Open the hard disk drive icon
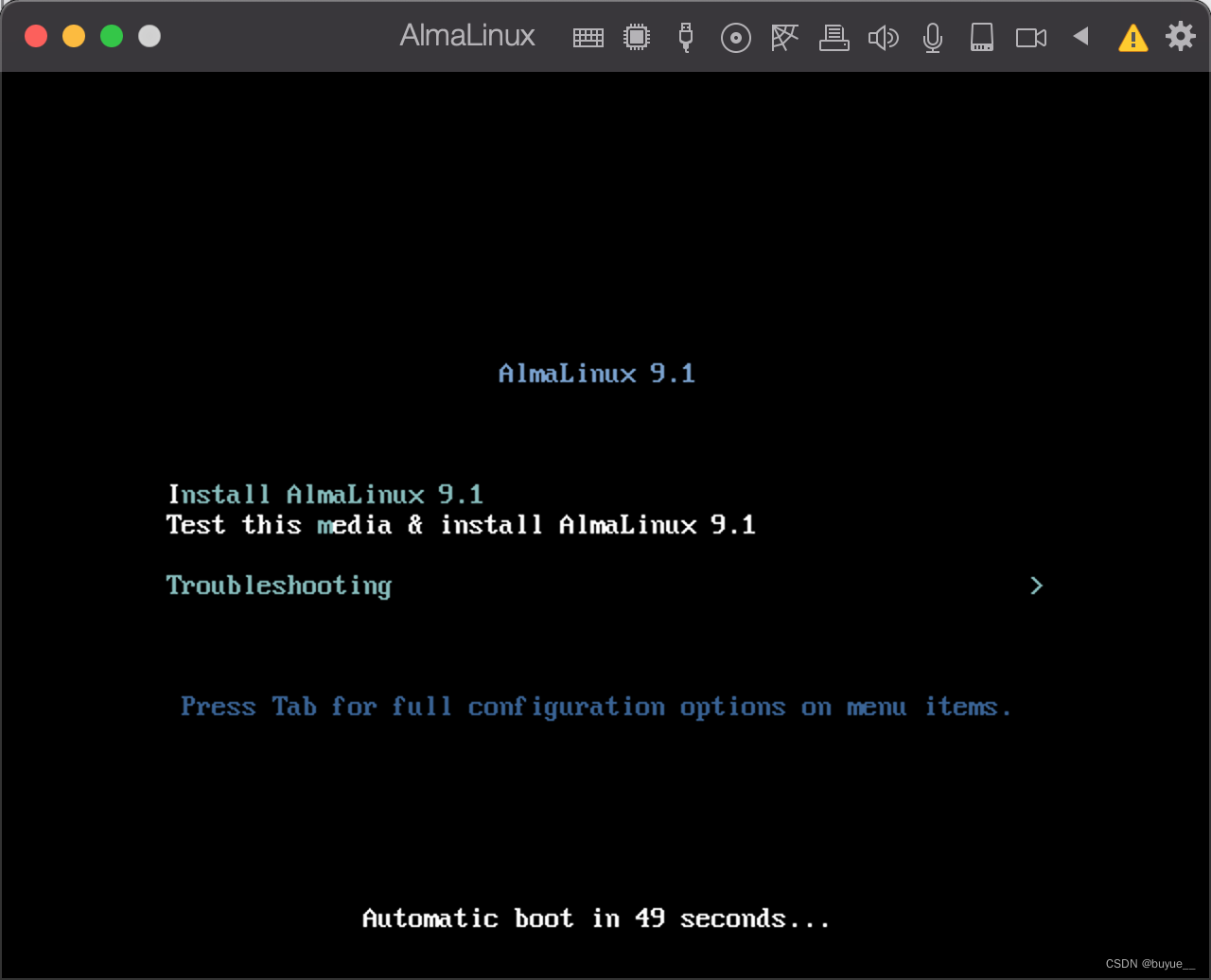This screenshot has width=1211, height=980. [982, 37]
